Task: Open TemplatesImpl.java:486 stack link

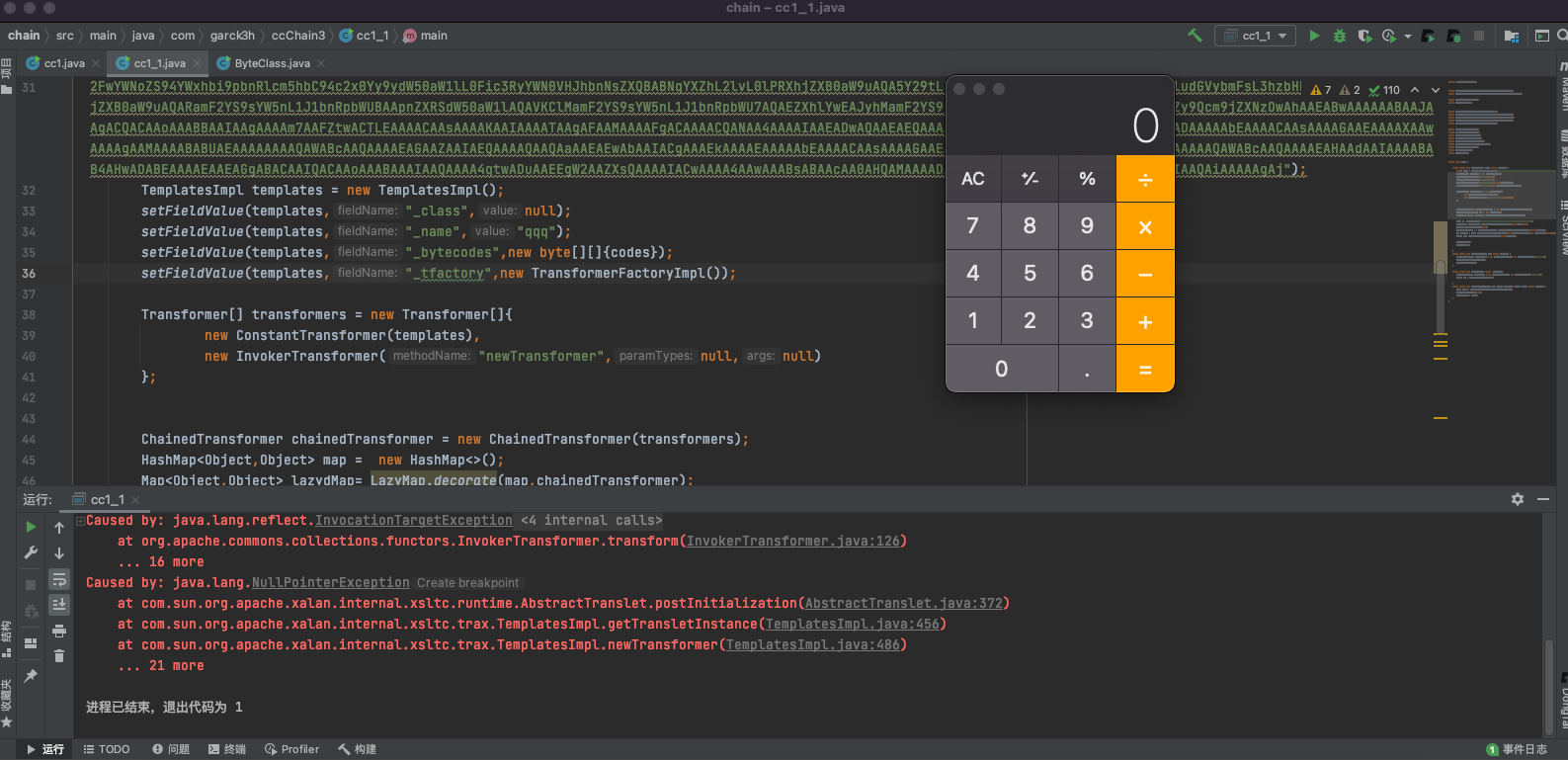Action: [x=813, y=644]
